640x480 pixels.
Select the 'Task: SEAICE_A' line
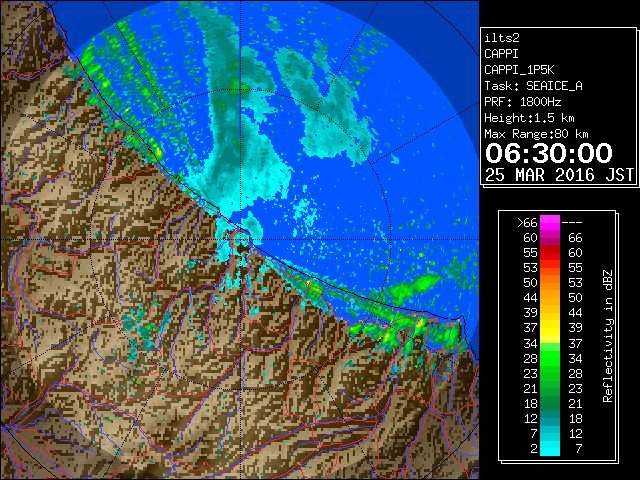[x=533, y=86]
